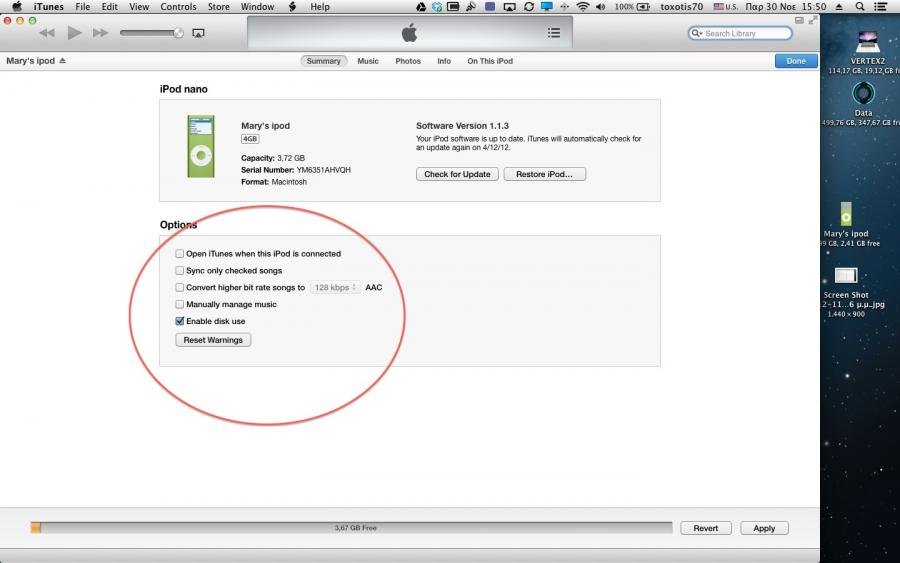The width and height of the screenshot is (900, 563).
Task: Uncheck Enable disk use
Action: click(180, 321)
